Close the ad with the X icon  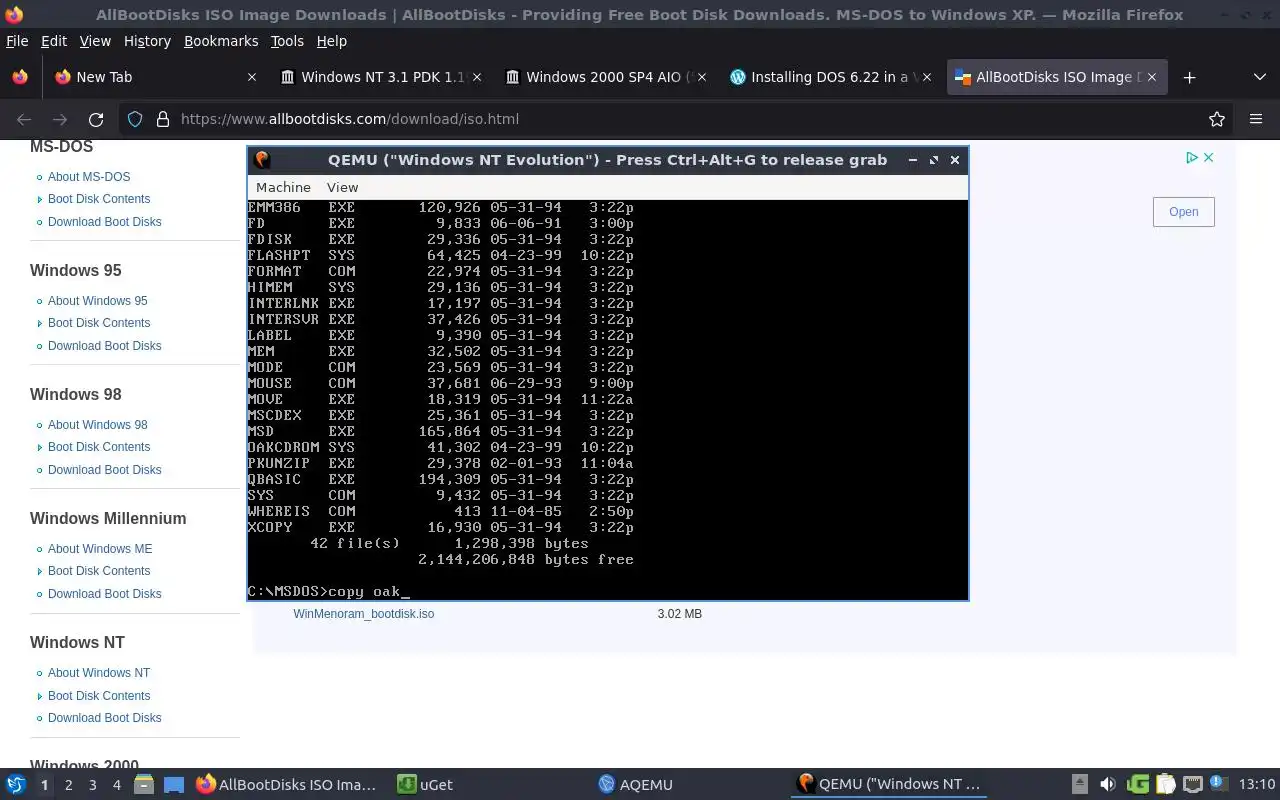tap(1208, 157)
